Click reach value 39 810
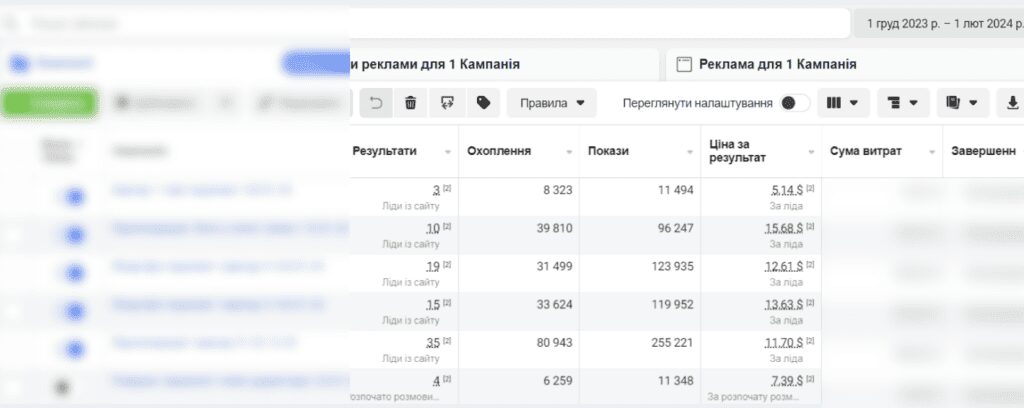This screenshot has height=408, width=1024. [554, 228]
